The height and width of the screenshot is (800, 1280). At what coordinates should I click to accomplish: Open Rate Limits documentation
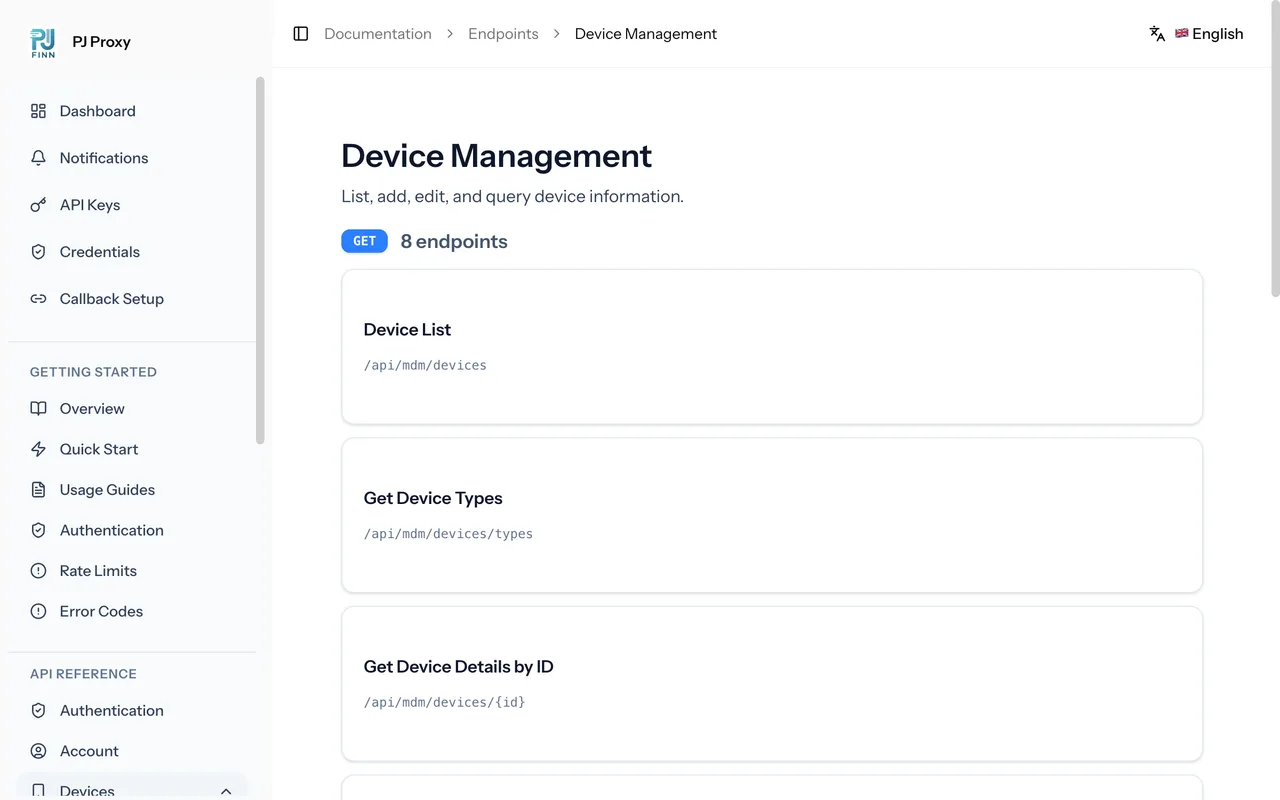coord(132,571)
